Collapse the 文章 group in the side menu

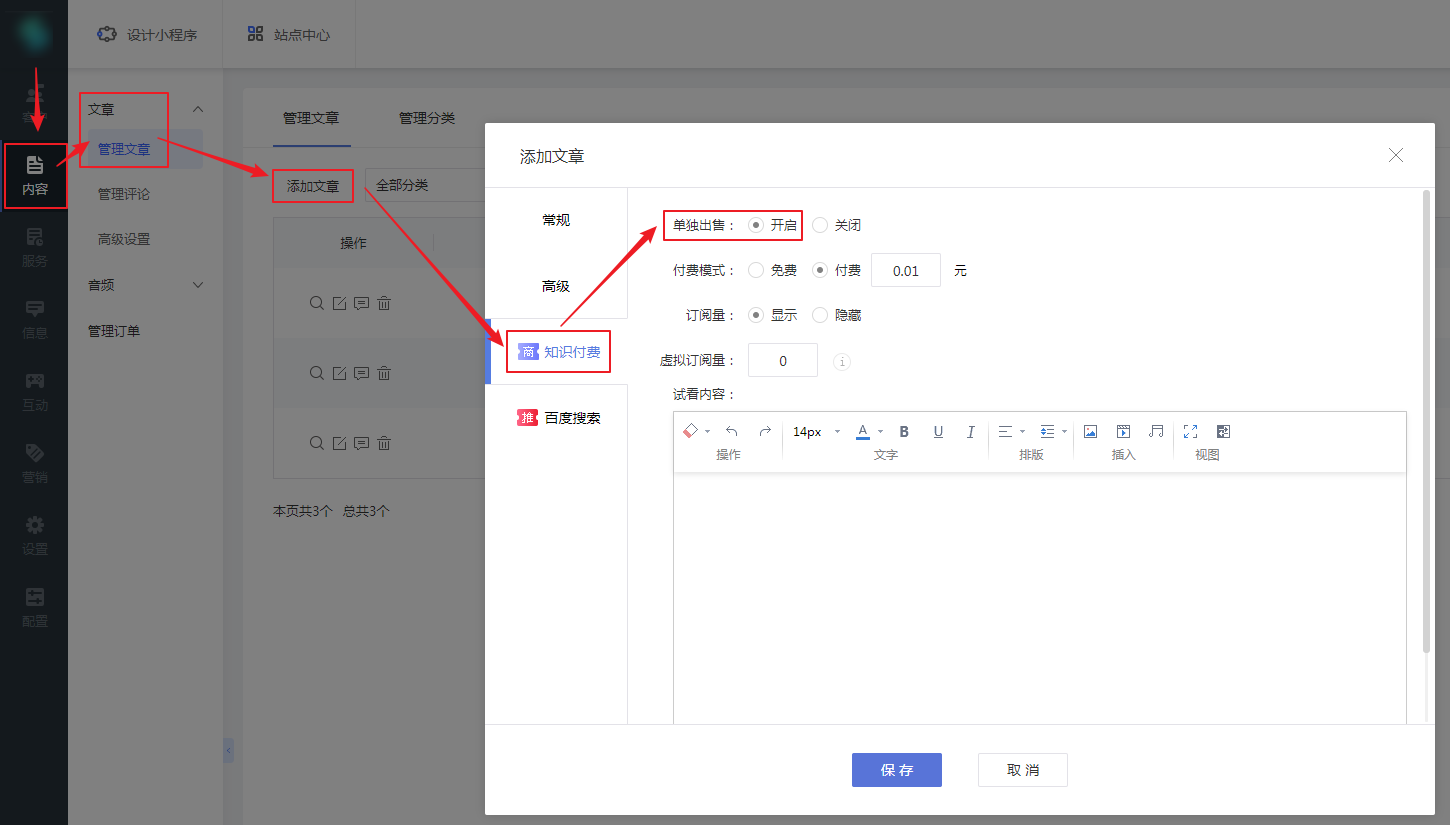198,109
